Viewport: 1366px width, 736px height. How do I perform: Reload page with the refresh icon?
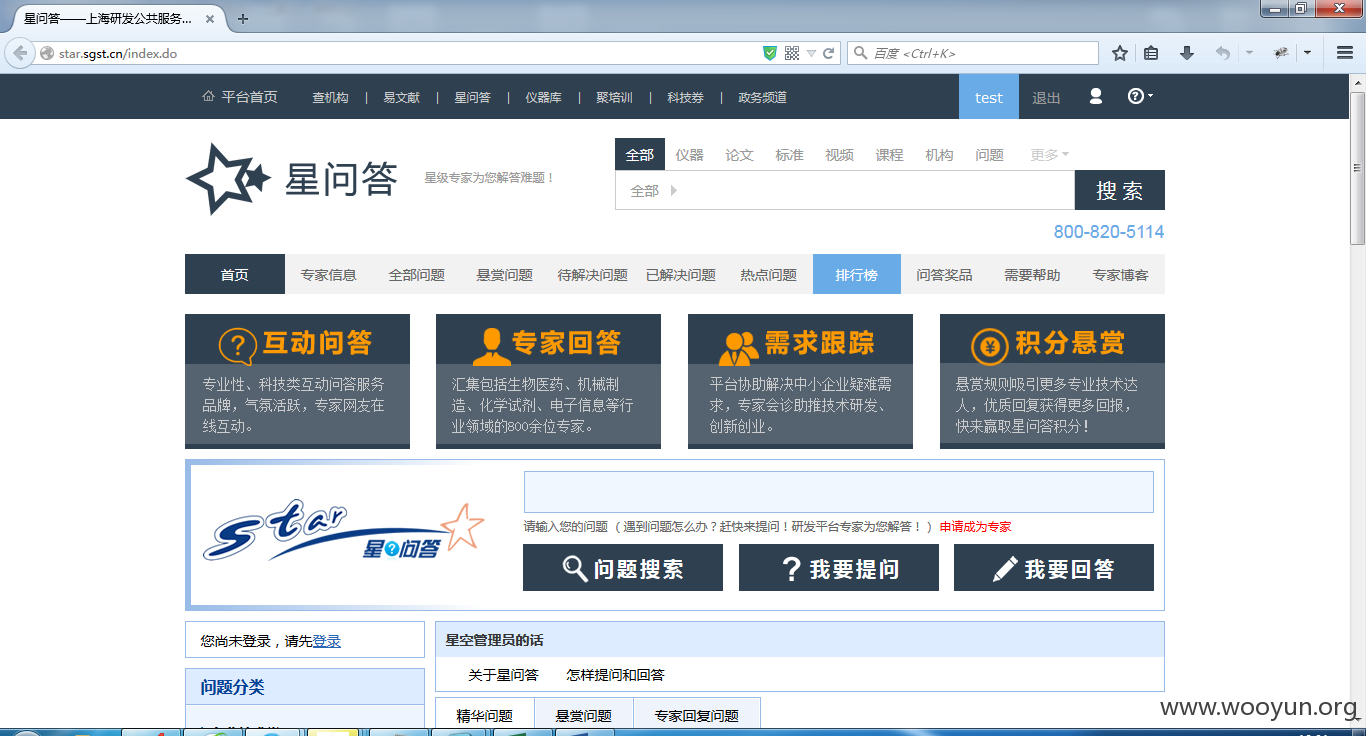tap(829, 53)
